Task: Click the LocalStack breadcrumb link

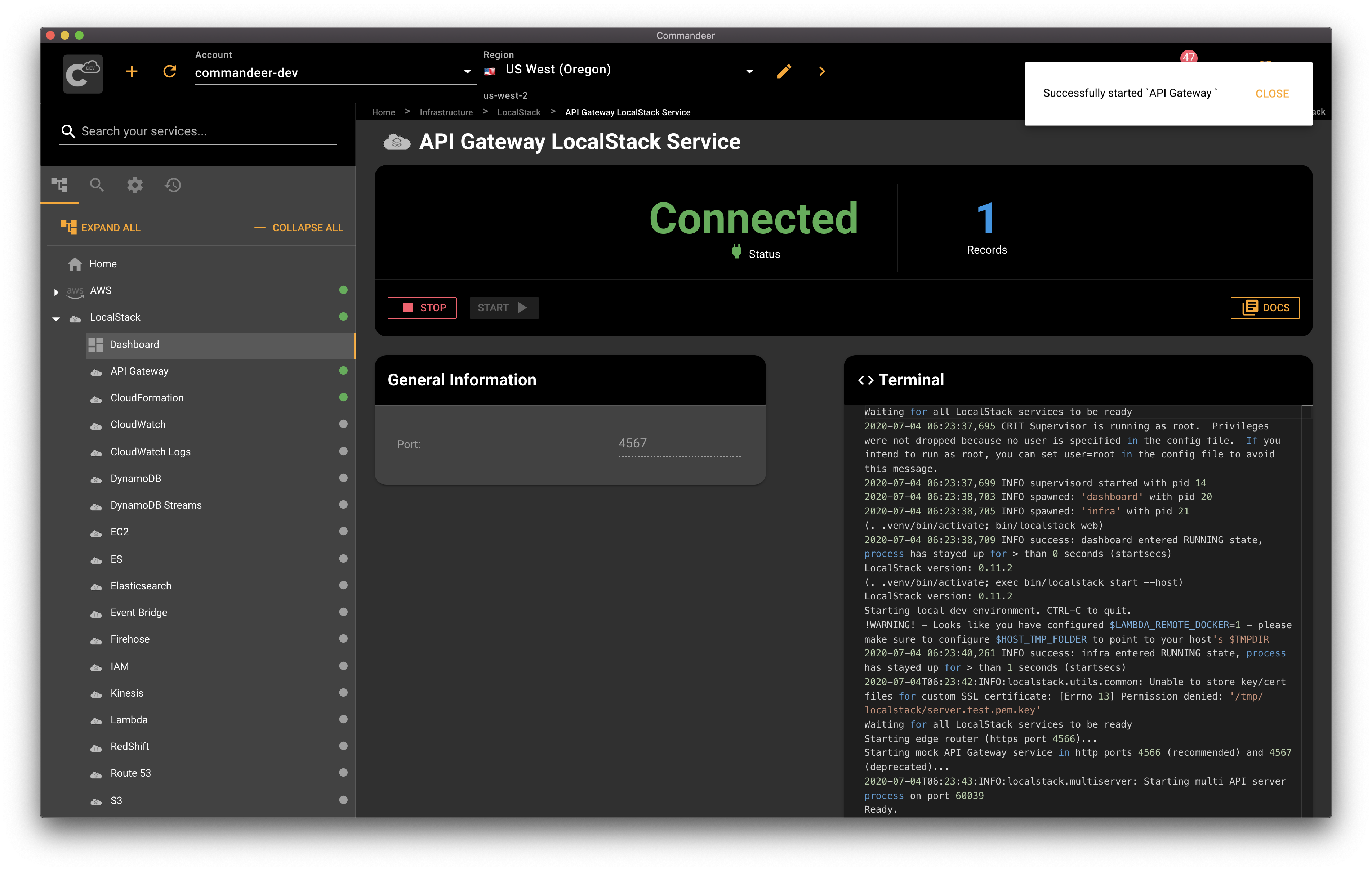Action: pyautogui.click(x=518, y=113)
